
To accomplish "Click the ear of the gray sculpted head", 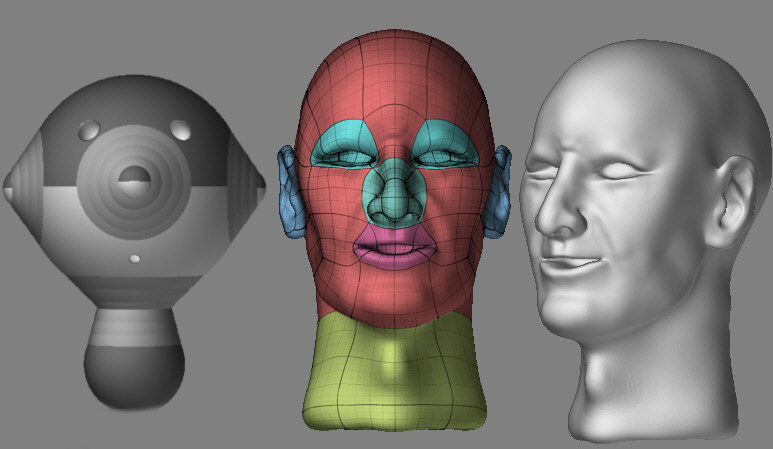I will pos(733,200).
